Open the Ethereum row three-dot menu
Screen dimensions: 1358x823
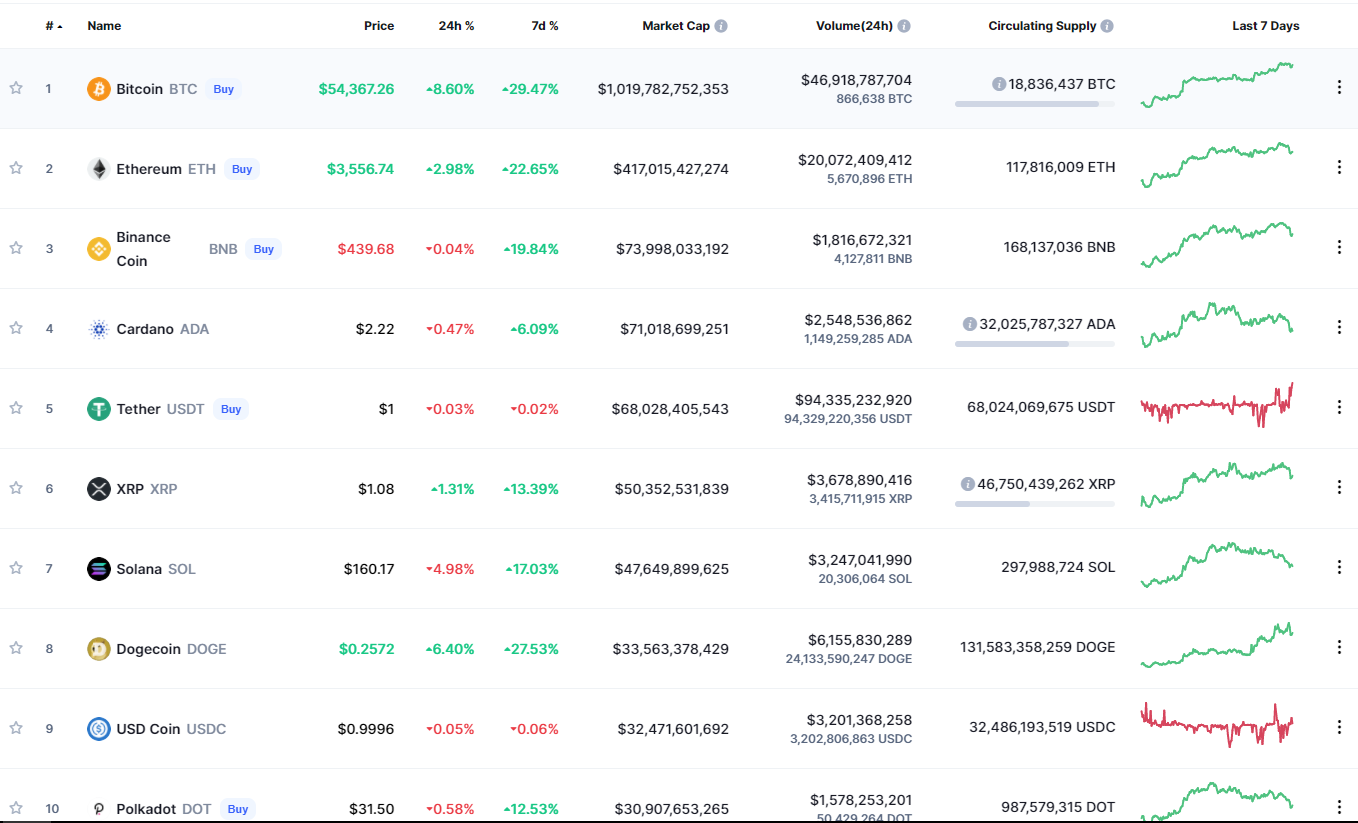point(1339,167)
